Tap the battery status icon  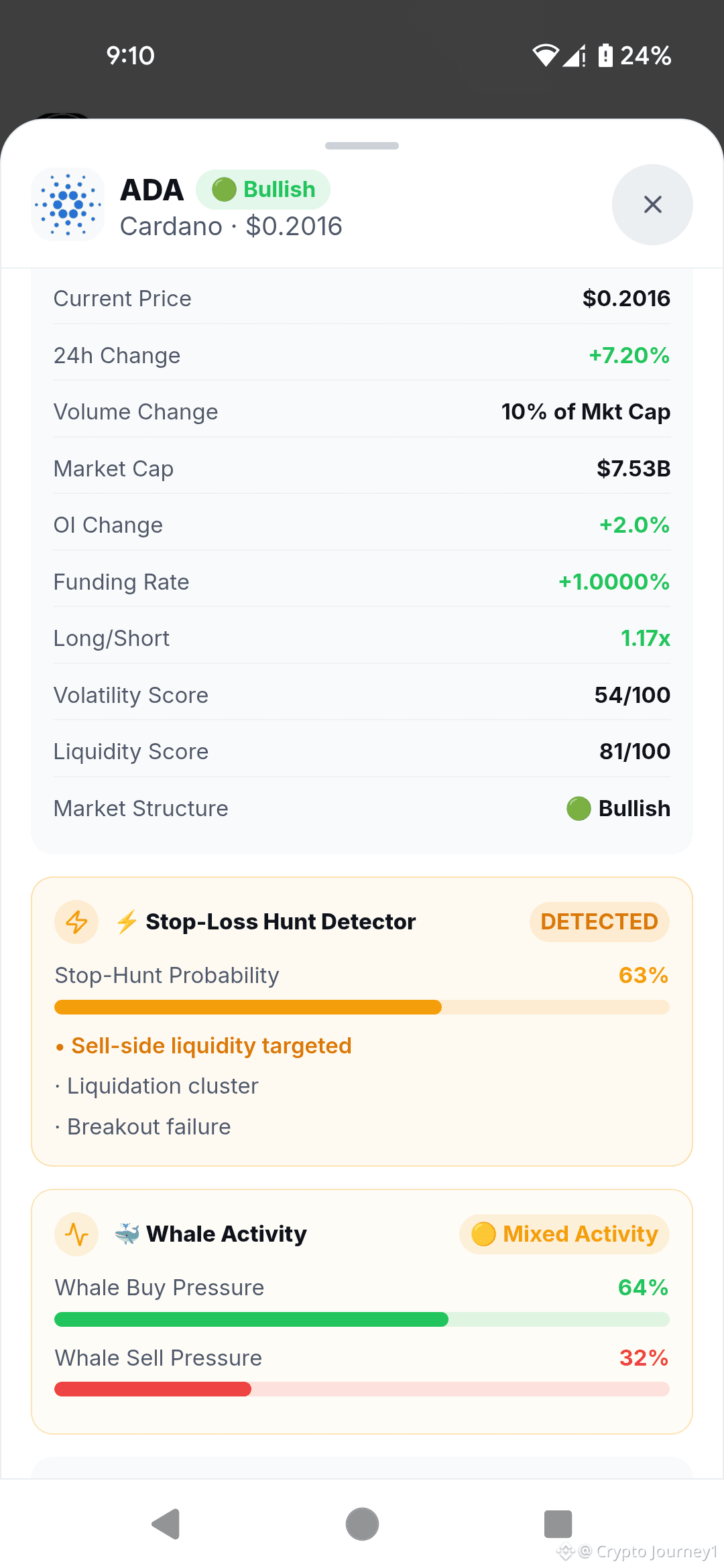(x=605, y=55)
